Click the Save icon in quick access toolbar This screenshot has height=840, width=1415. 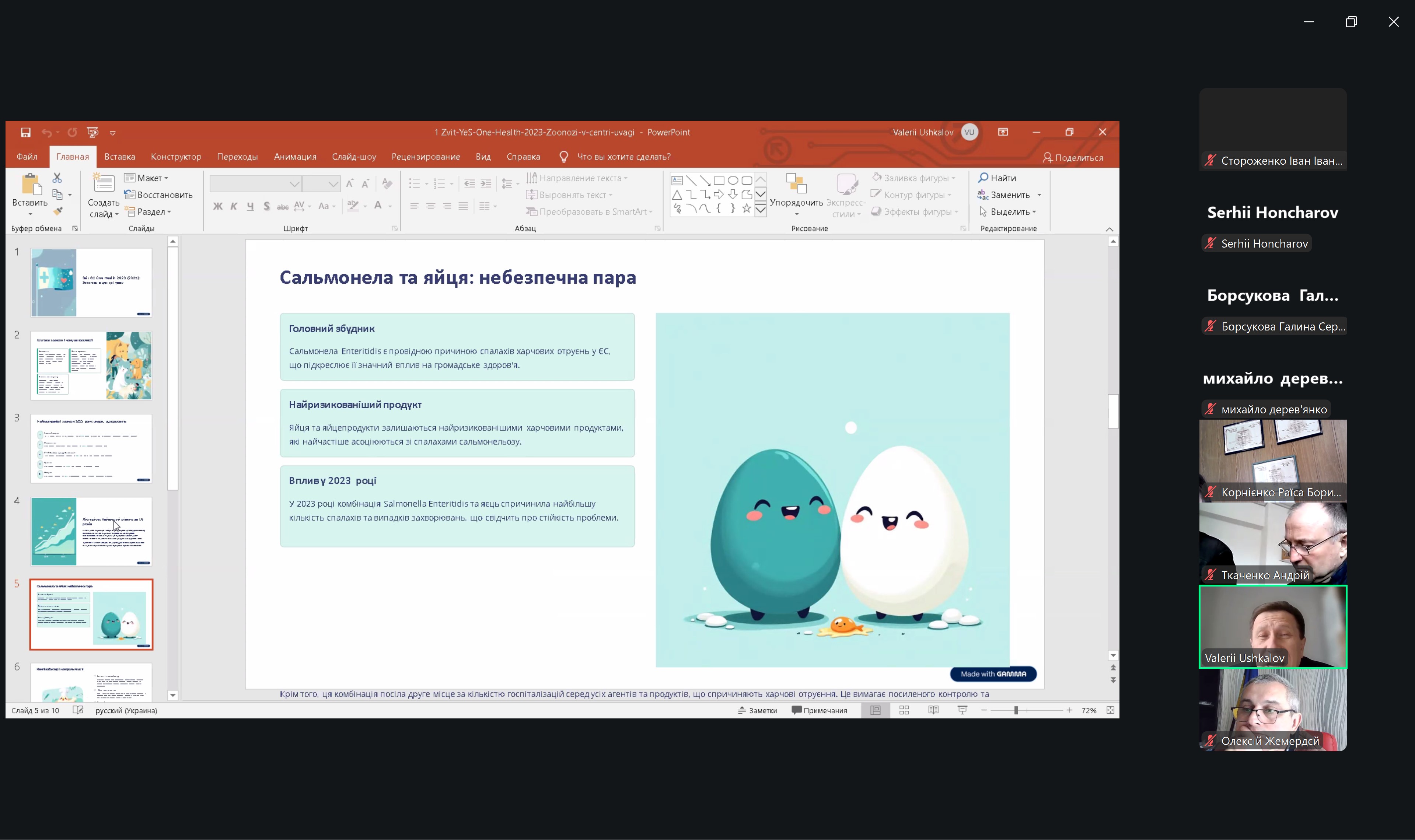point(25,133)
